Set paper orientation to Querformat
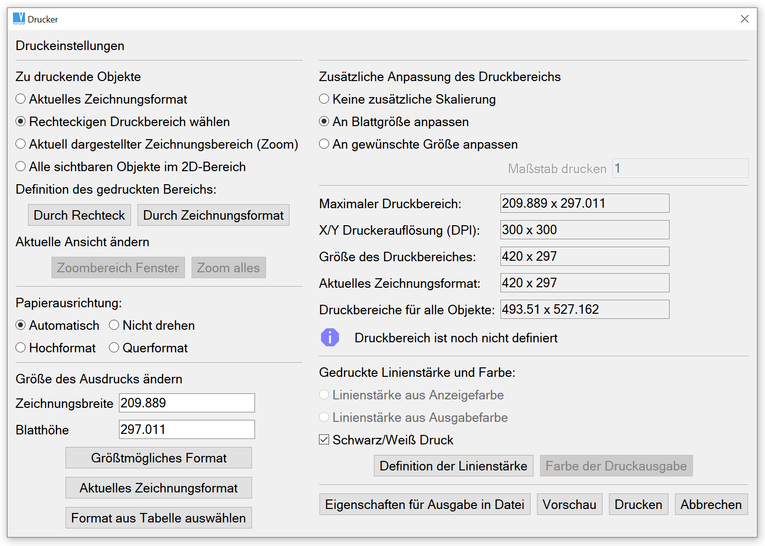Viewport: 765px width, 546px height. click(x=115, y=348)
